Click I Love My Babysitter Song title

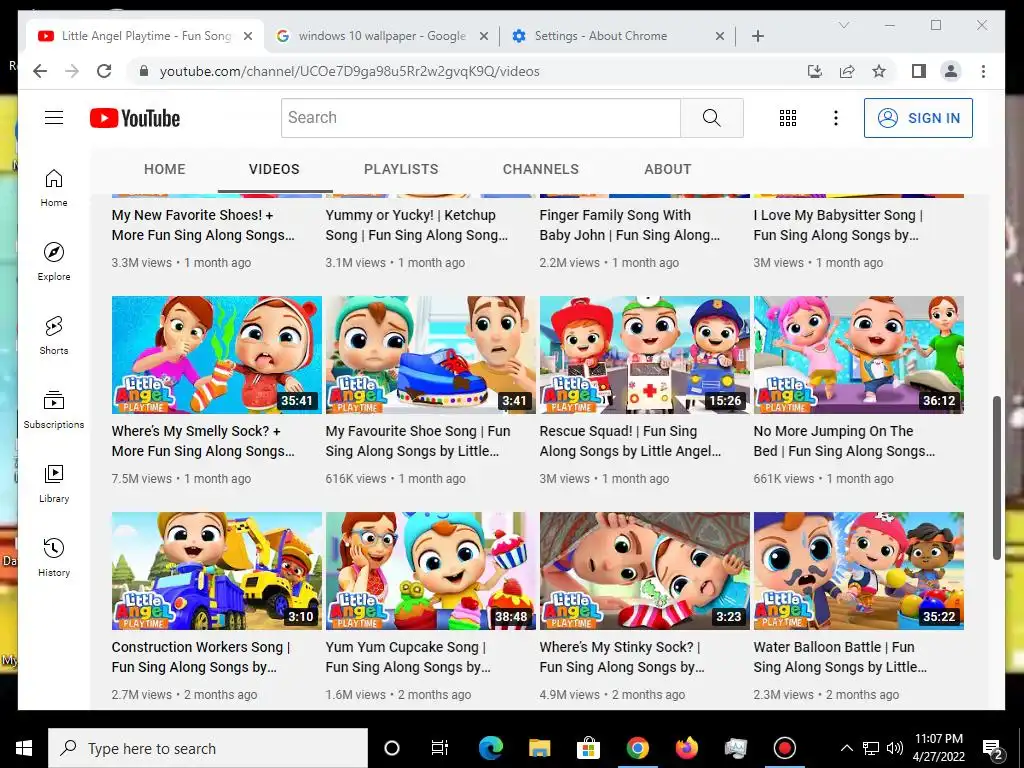(x=838, y=225)
